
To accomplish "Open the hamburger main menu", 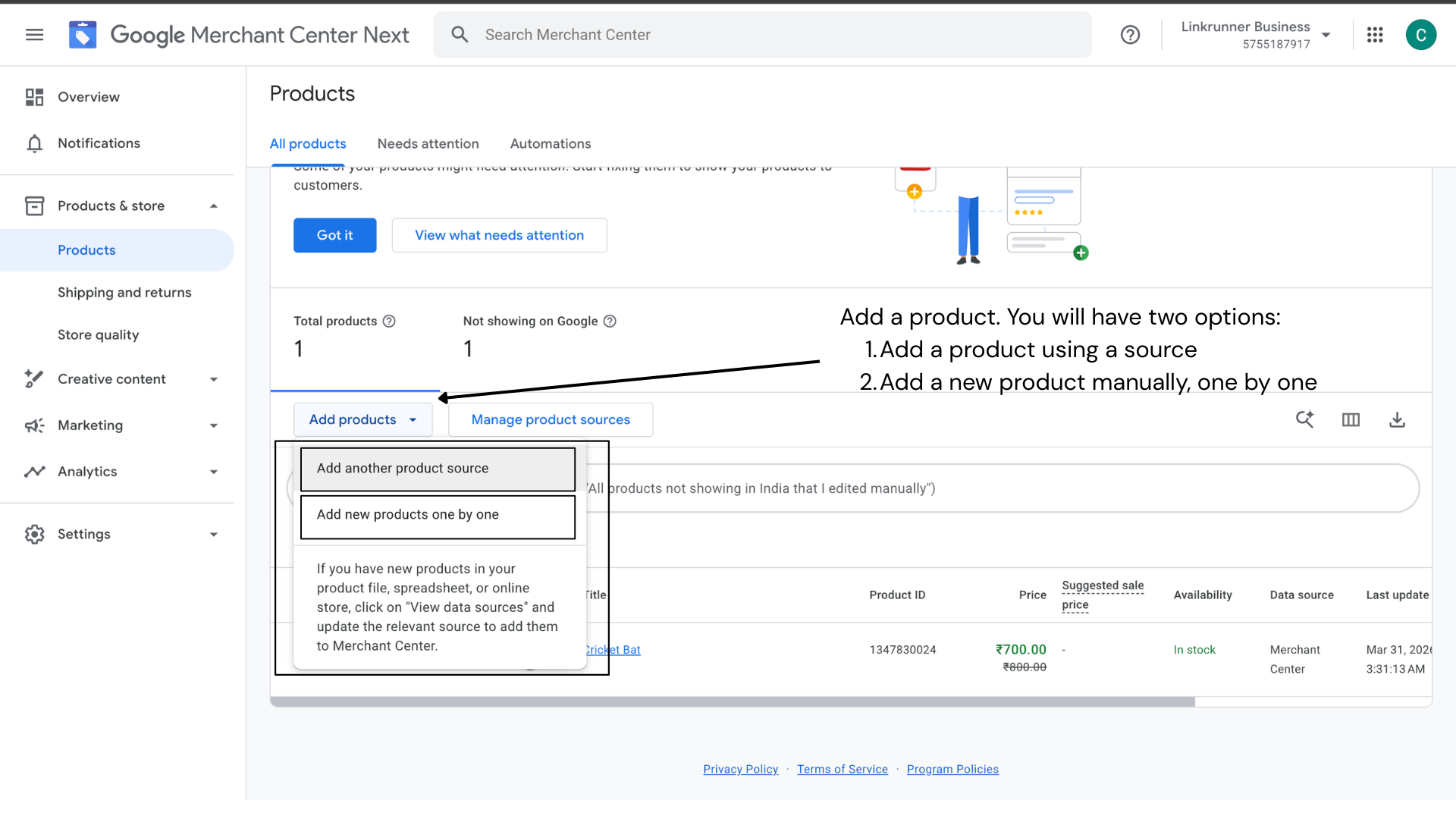I will click(x=34, y=35).
